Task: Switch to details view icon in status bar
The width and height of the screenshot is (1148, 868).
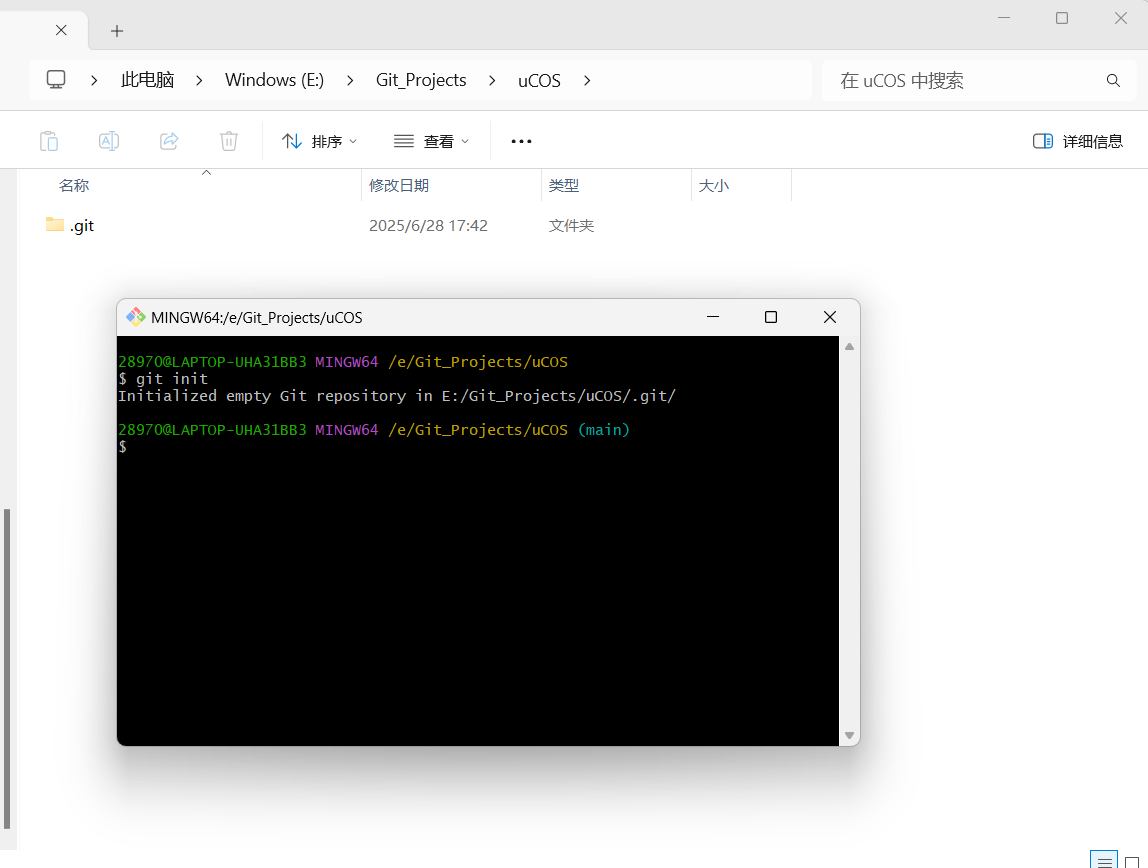Action: (x=1104, y=861)
